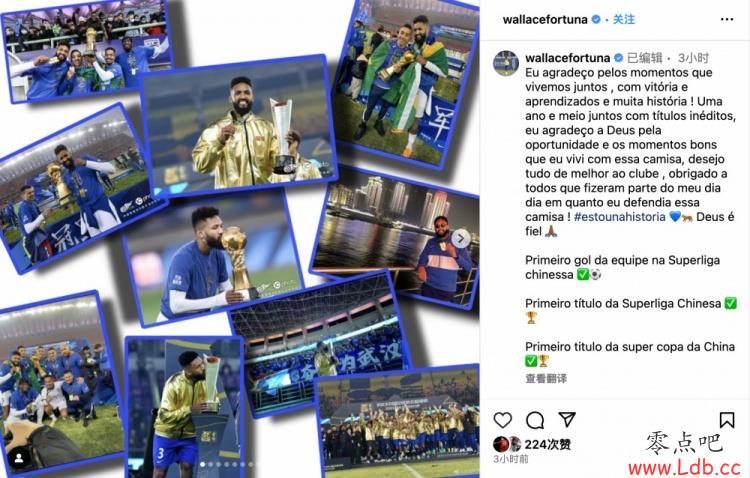Like the post with the heart icon
The height and width of the screenshot is (478, 750).
(503, 420)
